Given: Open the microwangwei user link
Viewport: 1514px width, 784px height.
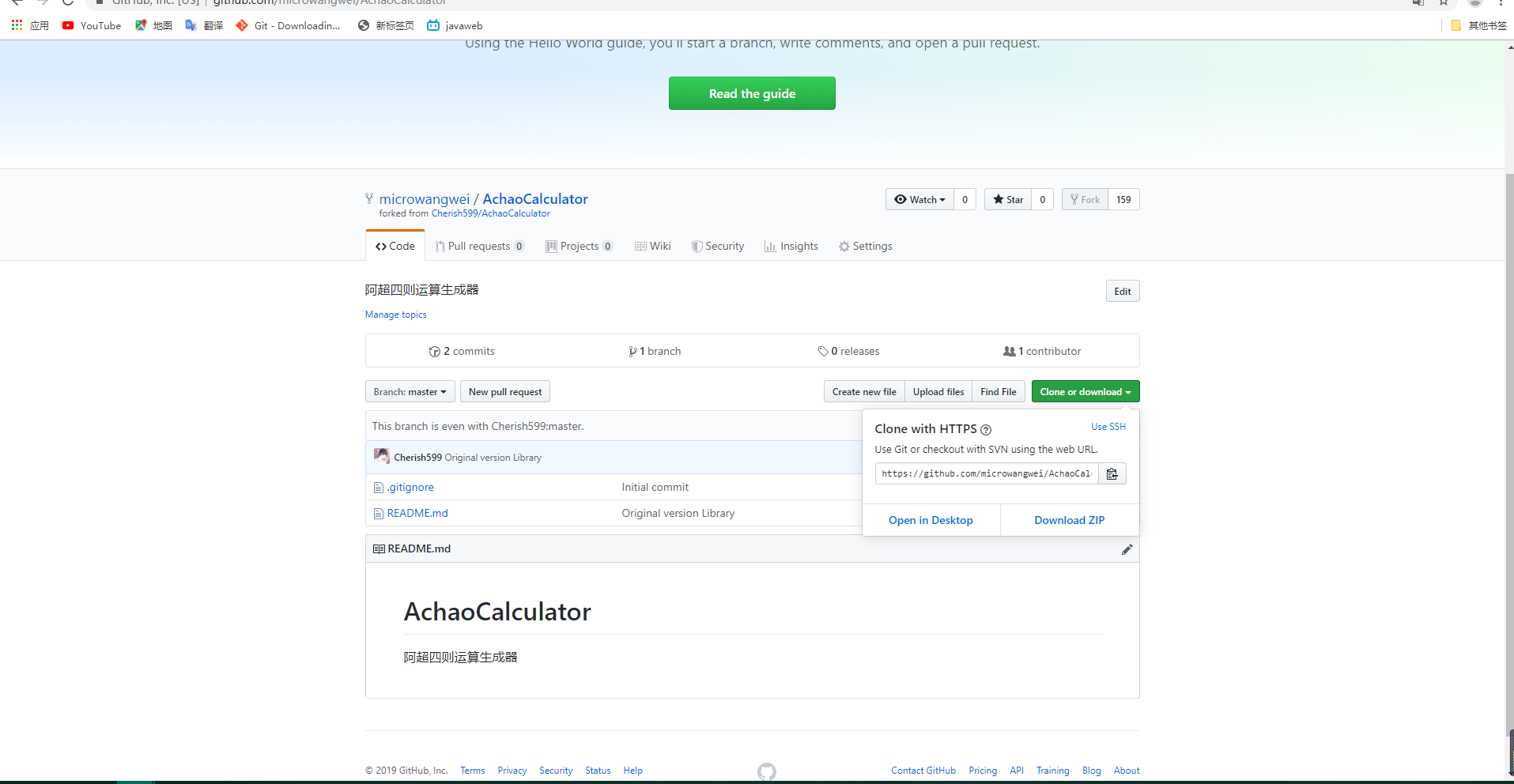Looking at the screenshot, I should 425,199.
